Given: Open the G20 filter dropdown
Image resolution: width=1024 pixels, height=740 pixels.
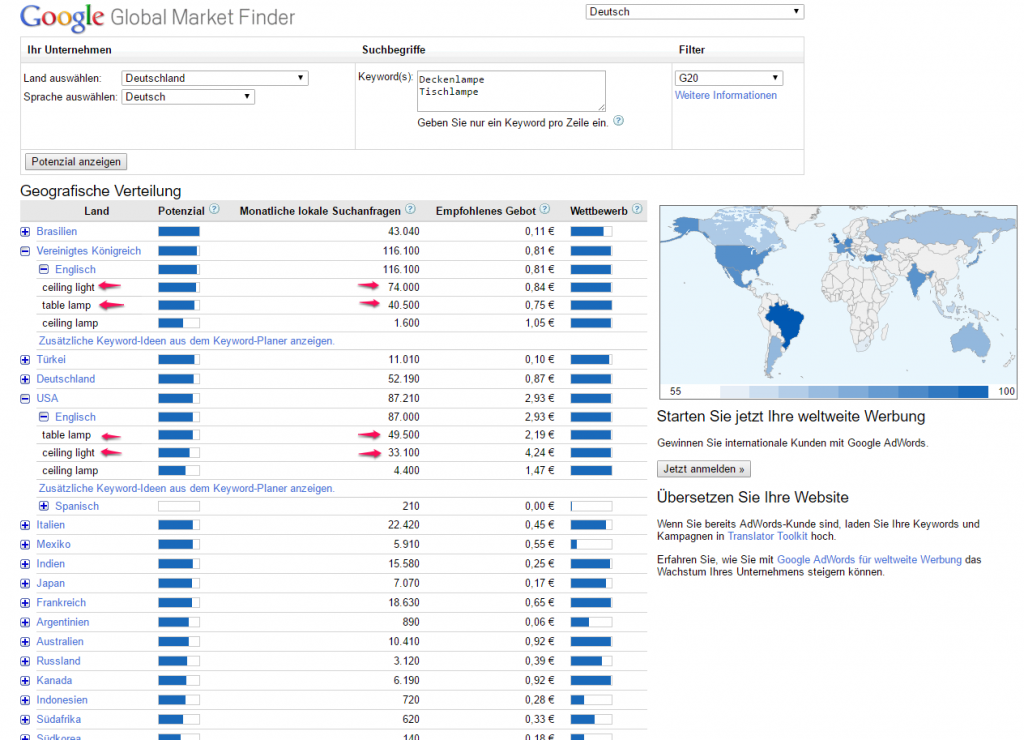Looking at the screenshot, I should (x=728, y=78).
